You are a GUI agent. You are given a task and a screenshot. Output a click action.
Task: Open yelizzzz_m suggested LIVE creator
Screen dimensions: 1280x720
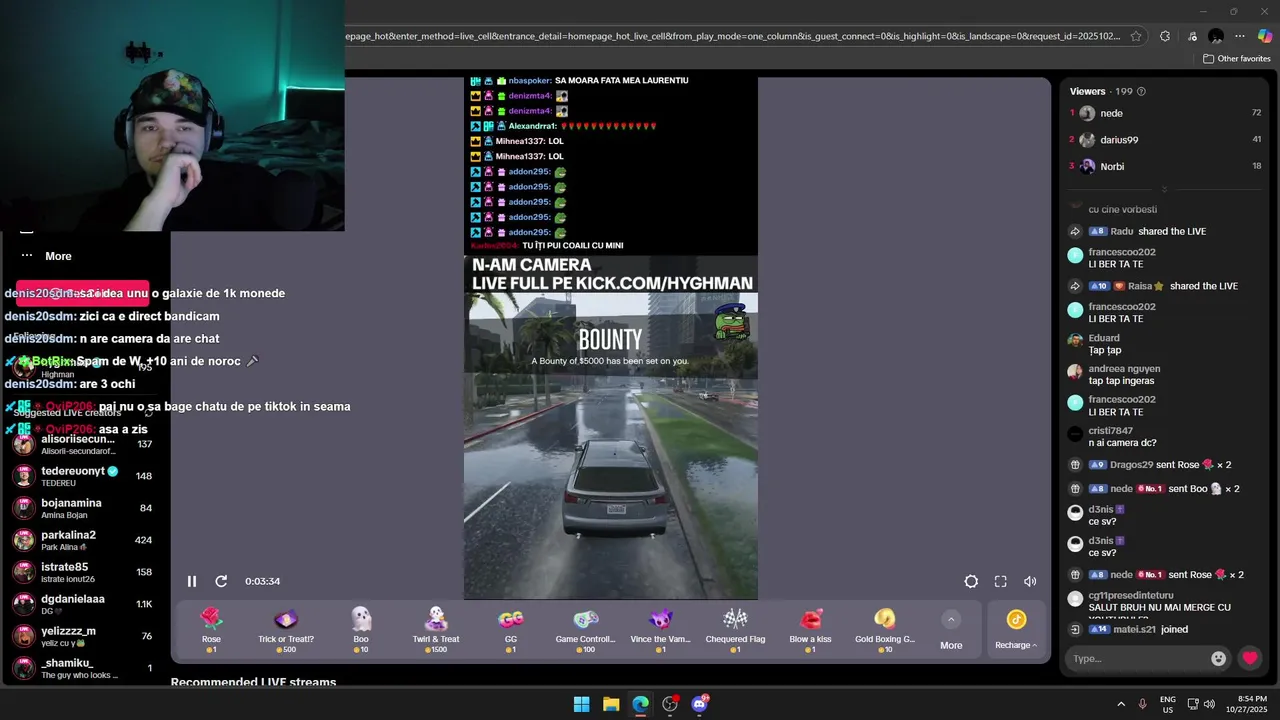click(x=83, y=636)
